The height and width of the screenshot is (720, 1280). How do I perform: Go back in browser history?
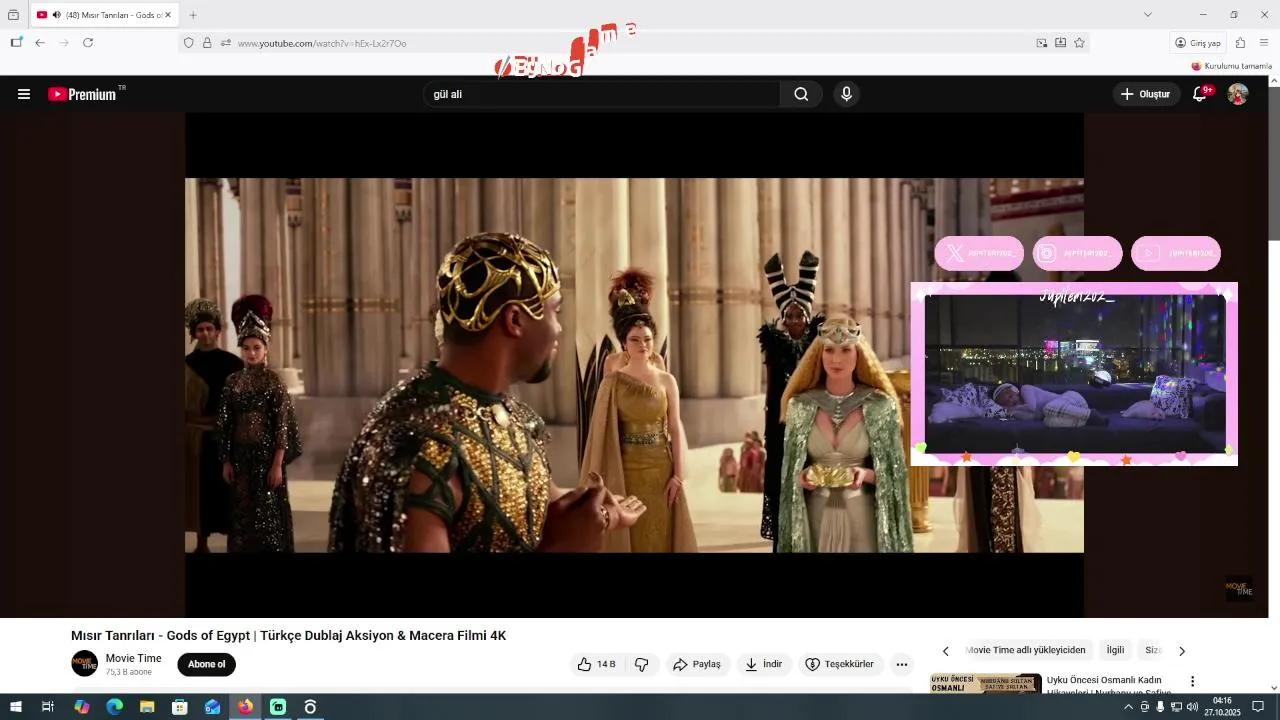pos(40,43)
